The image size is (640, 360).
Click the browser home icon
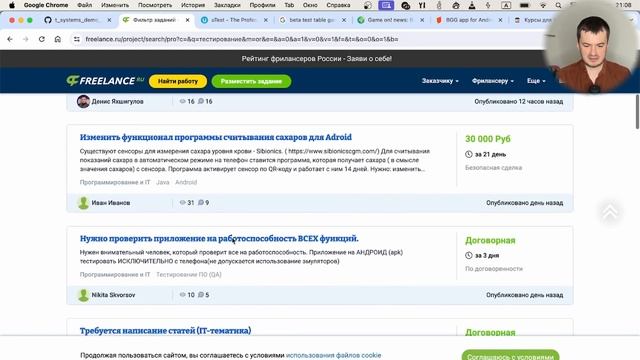pyautogui.click(x=58, y=39)
